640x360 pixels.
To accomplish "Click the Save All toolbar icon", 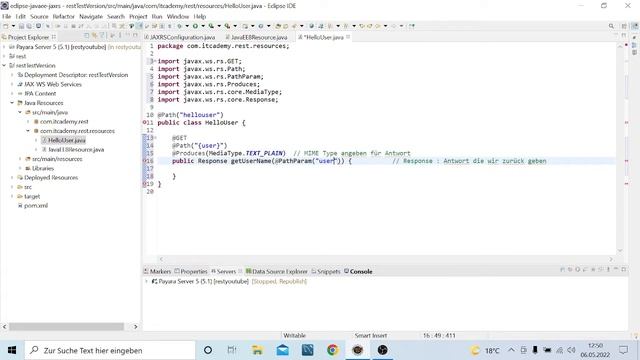I will 29,26.
